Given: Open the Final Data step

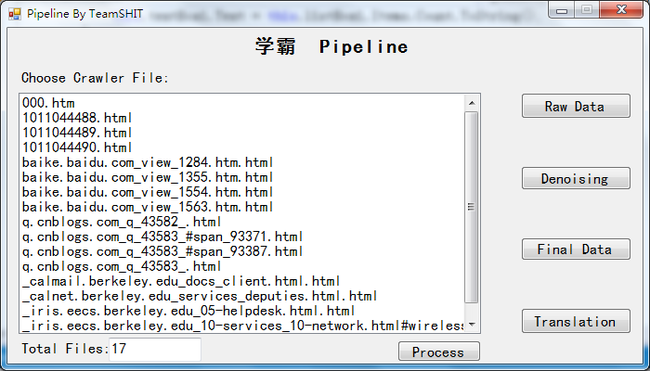Looking at the screenshot, I should point(576,249).
